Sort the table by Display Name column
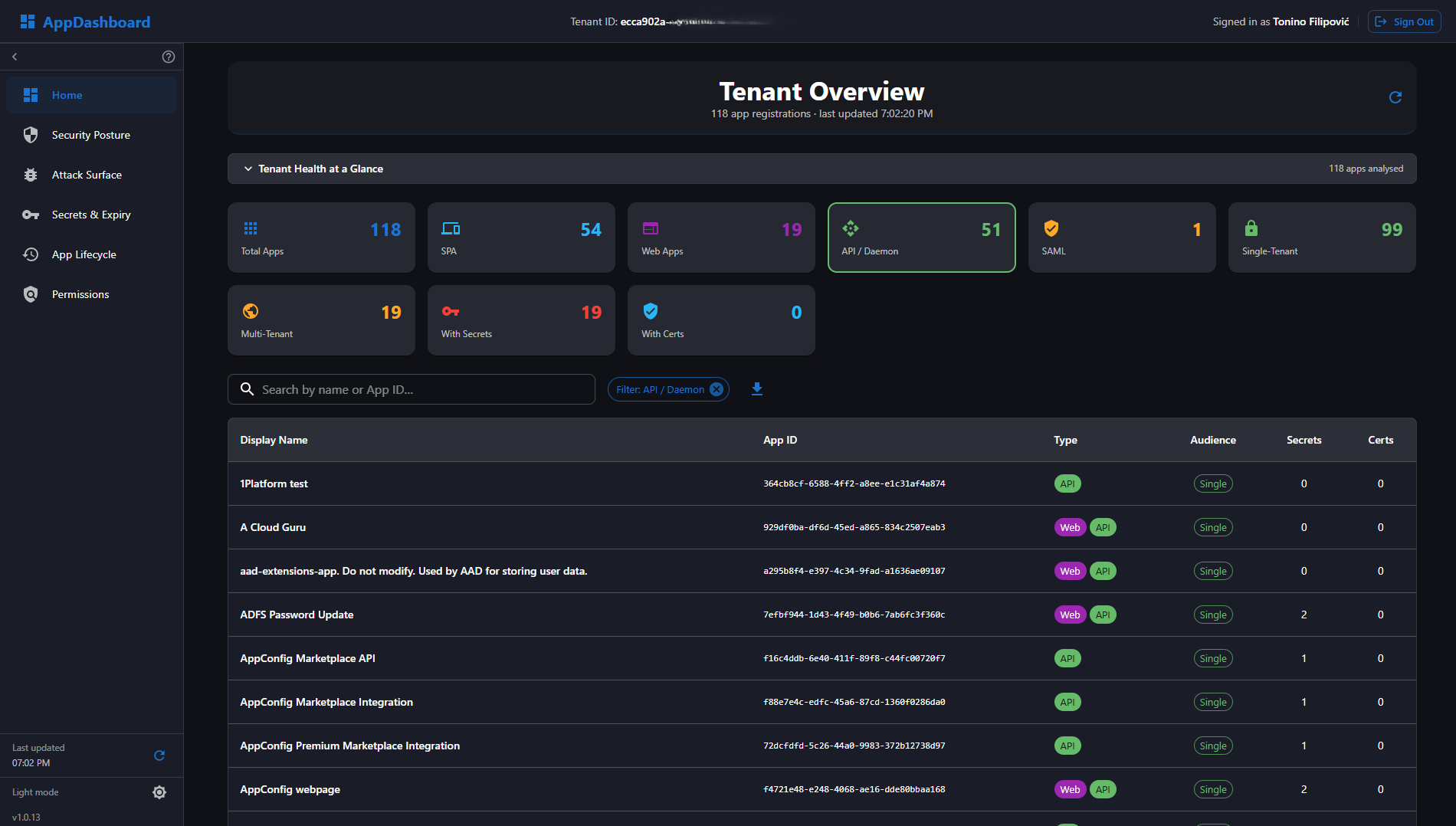1456x826 pixels. pyautogui.click(x=274, y=440)
